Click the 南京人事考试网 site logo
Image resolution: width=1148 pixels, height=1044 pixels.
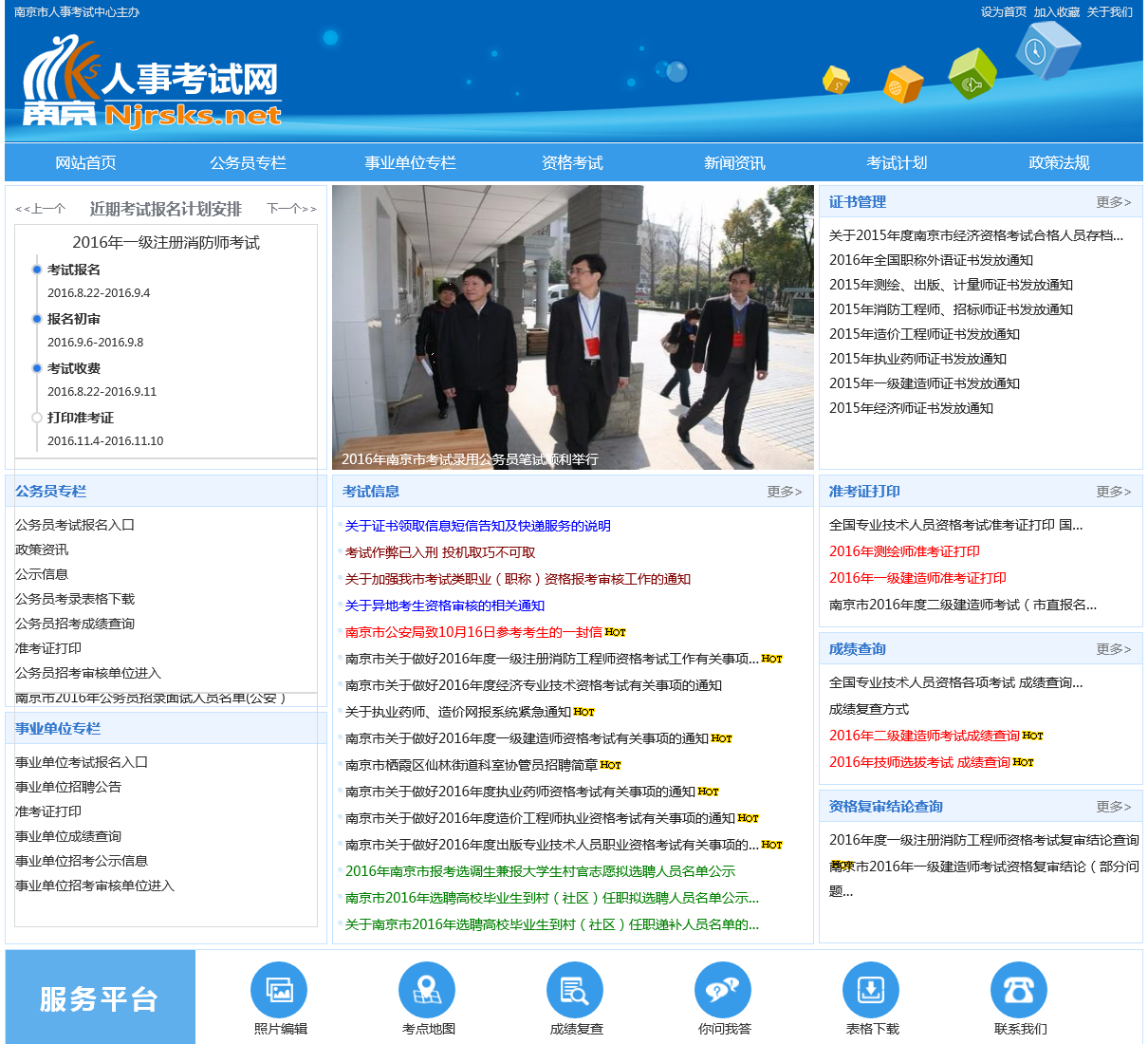152,83
